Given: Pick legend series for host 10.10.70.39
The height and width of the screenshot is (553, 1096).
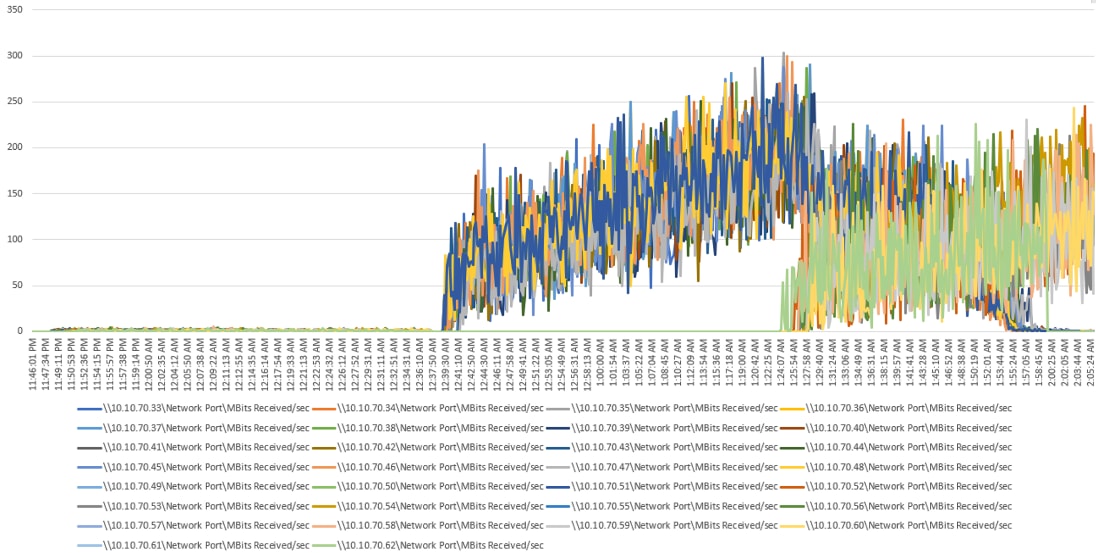Looking at the screenshot, I should tap(662, 427).
